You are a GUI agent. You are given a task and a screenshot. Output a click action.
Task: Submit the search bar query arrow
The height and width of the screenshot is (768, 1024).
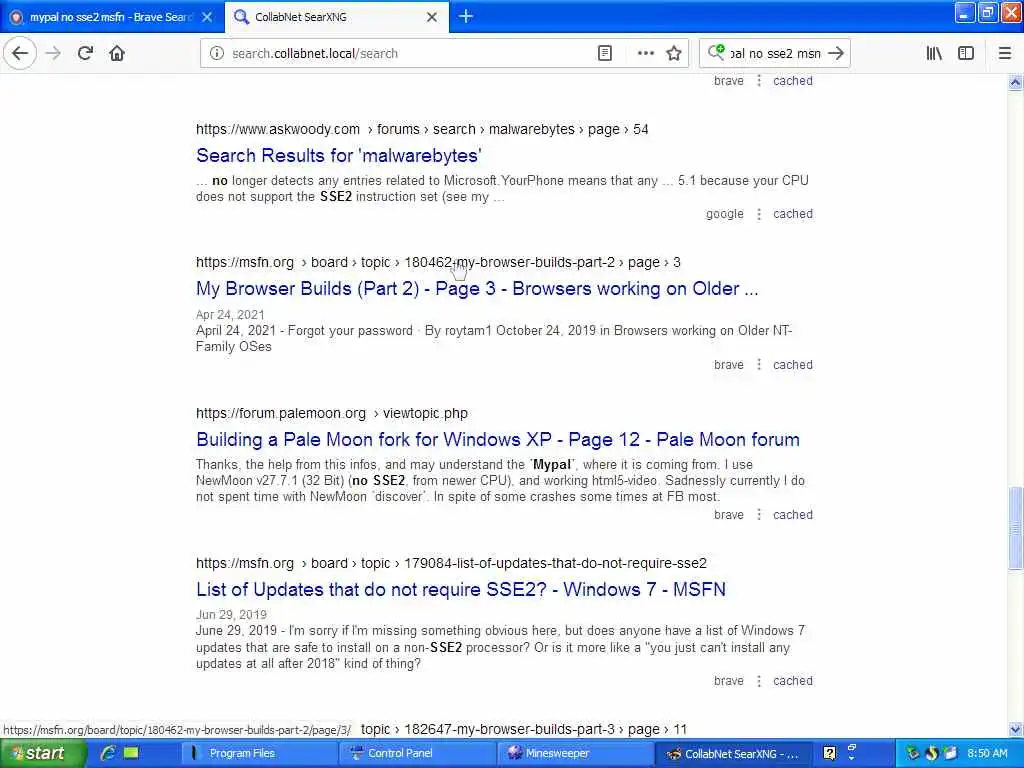point(836,54)
